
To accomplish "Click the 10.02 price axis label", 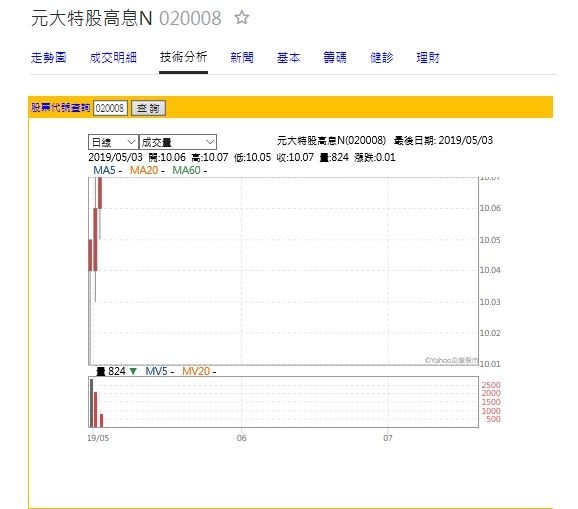I will [490, 333].
